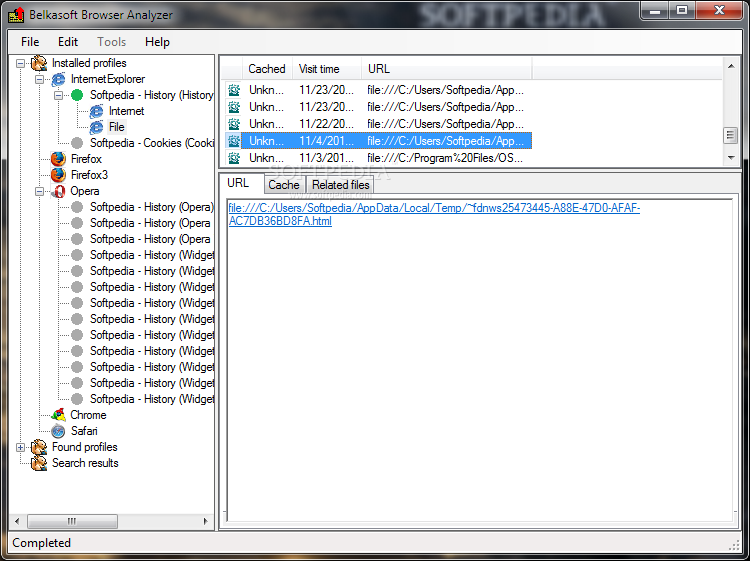
Task: Open the File menu
Action: pos(30,42)
